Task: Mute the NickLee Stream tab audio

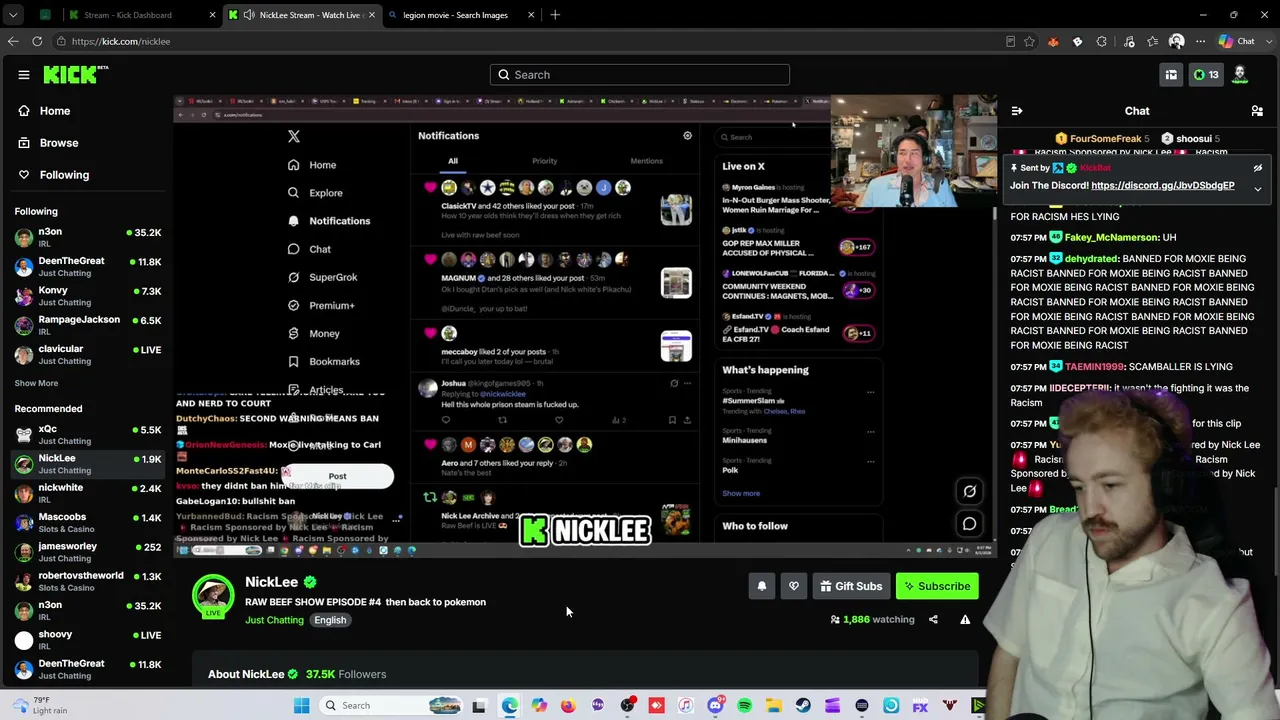Action: [249, 15]
